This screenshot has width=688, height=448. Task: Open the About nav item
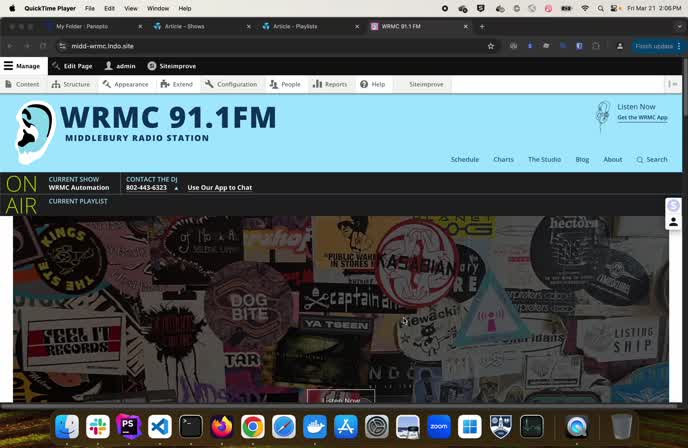coord(613,159)
